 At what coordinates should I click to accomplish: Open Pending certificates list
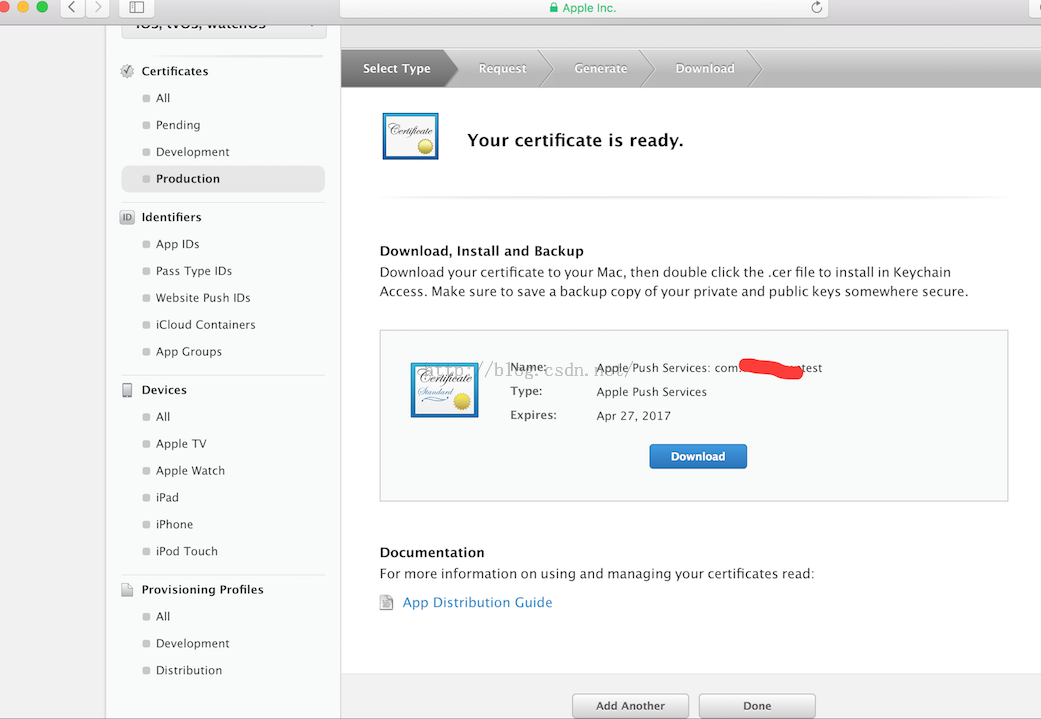[178, 125]
